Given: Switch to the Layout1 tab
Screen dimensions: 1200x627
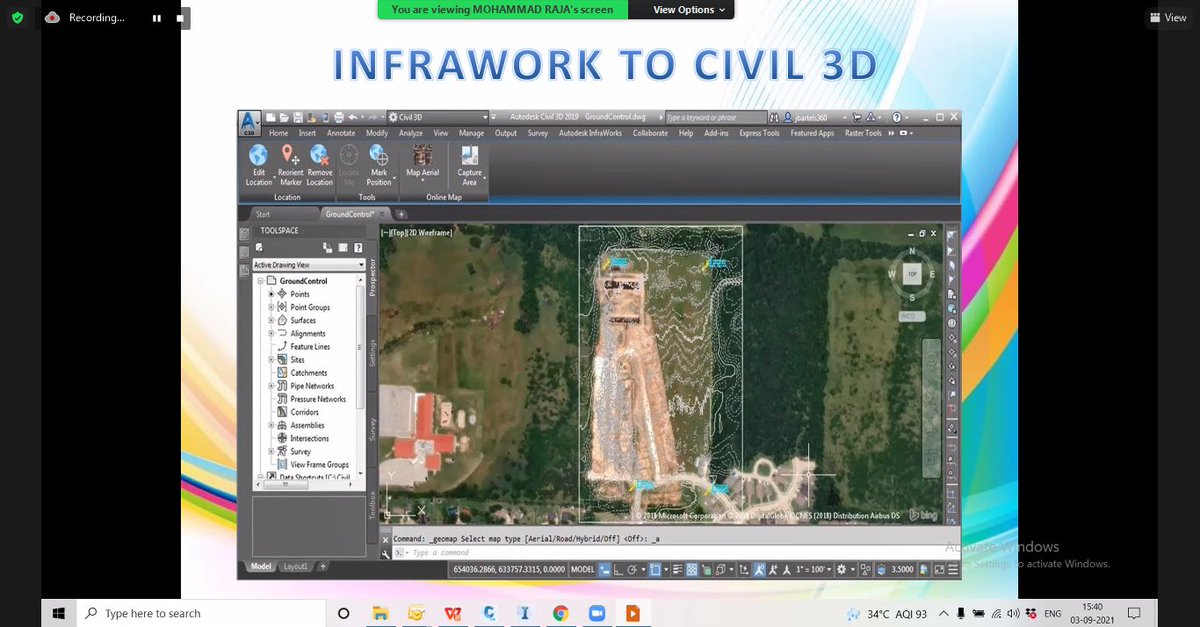Looking at the screenshot, I should (x=295, y=567).
